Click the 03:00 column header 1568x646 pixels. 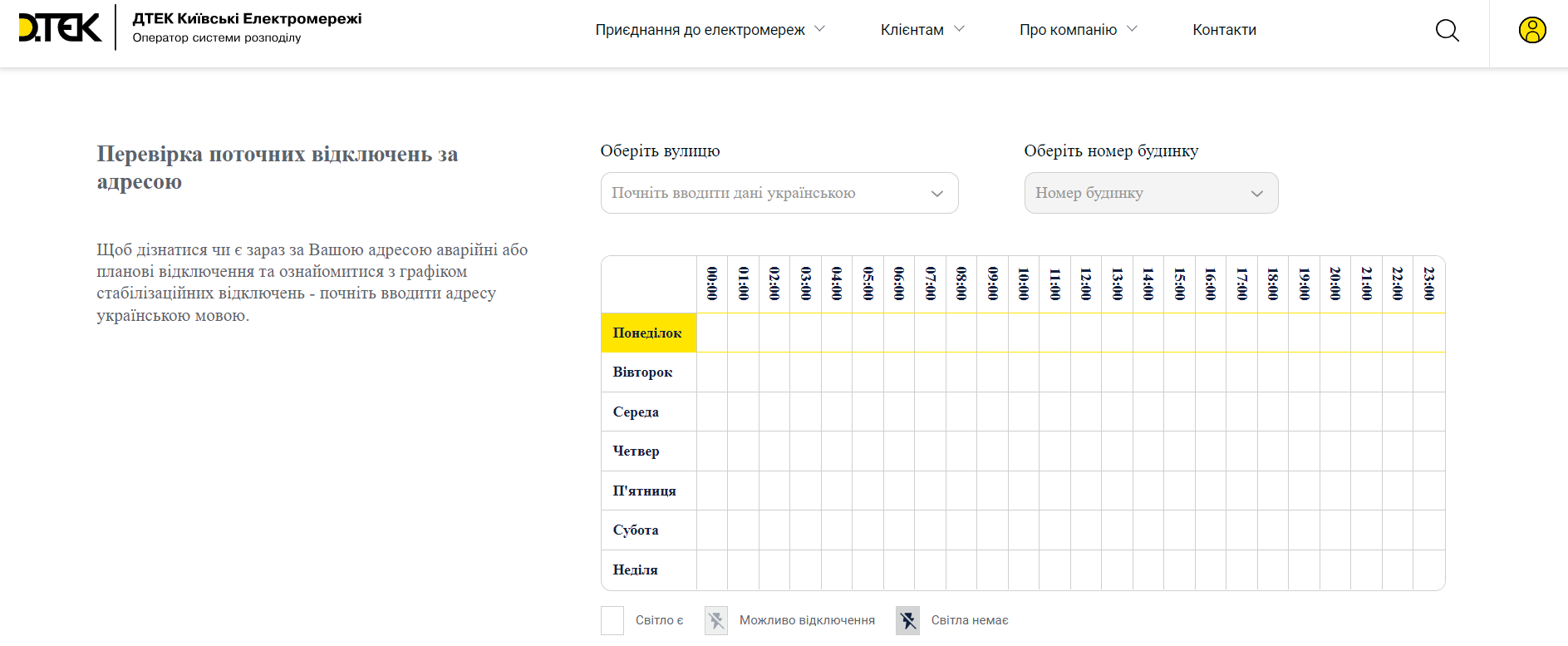point(806,284)
